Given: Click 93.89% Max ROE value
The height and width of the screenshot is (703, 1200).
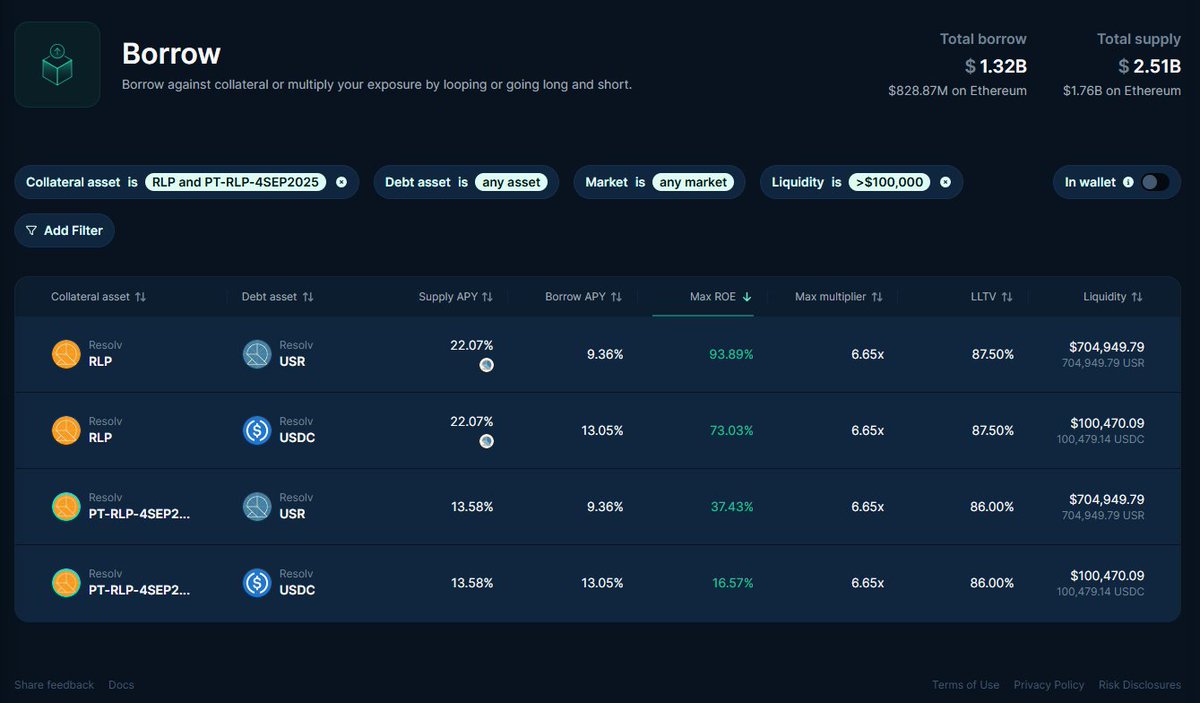Looking at the screenshot, I should click(732, 354).
